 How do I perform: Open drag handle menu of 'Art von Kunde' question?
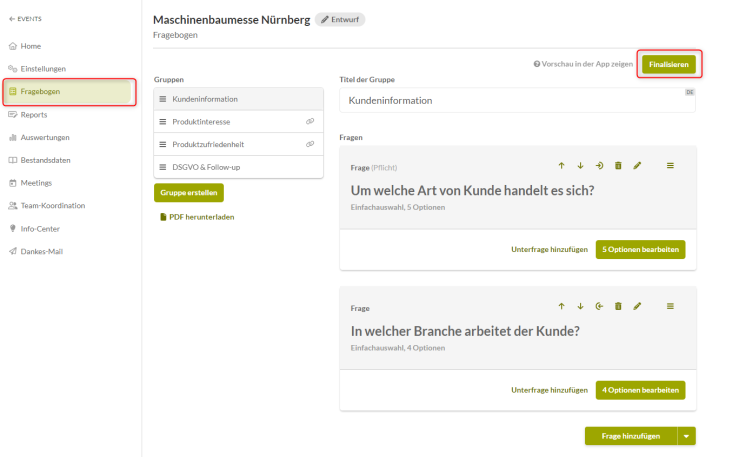point(670,166)
